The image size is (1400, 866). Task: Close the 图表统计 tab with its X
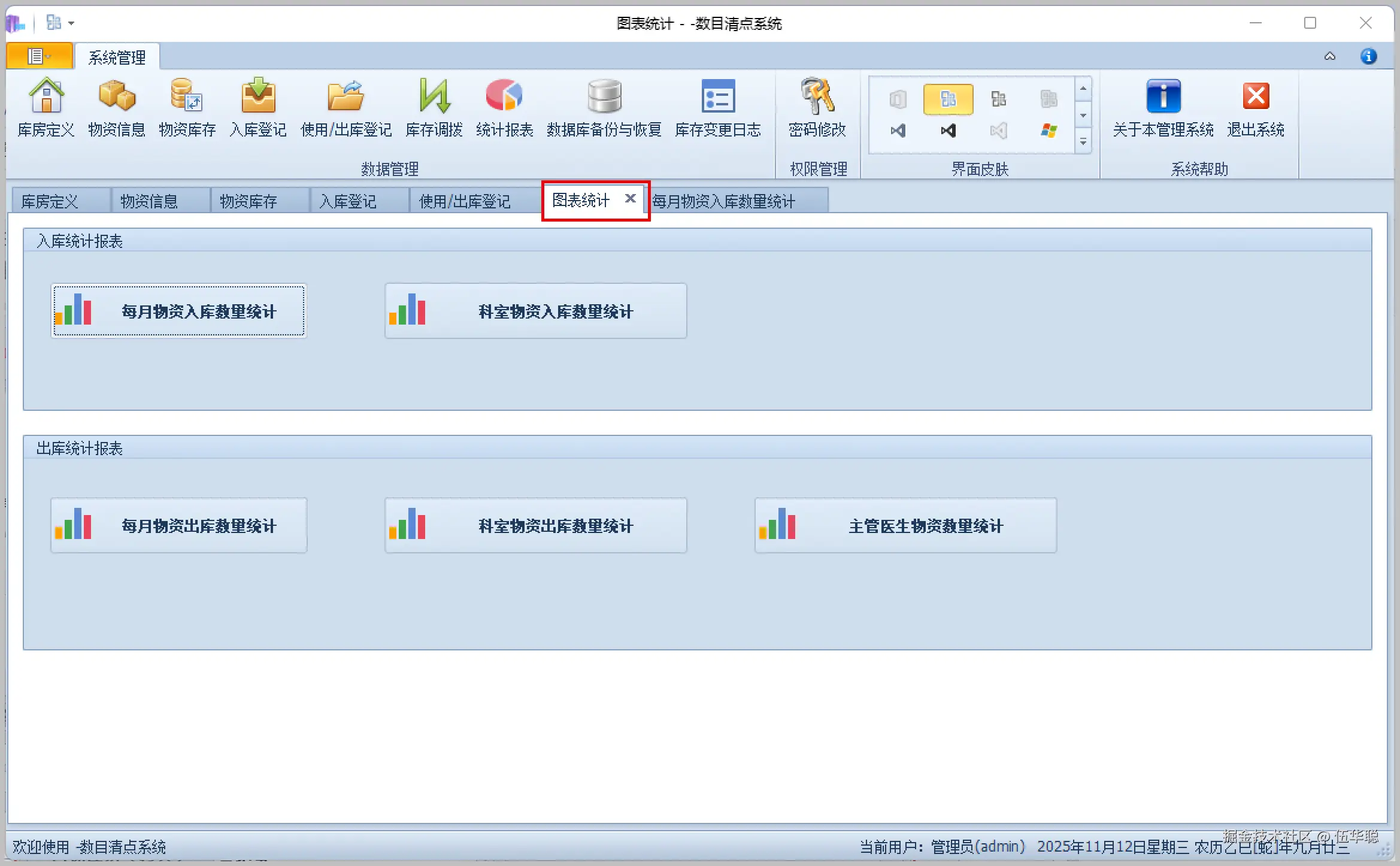(630, 199)
